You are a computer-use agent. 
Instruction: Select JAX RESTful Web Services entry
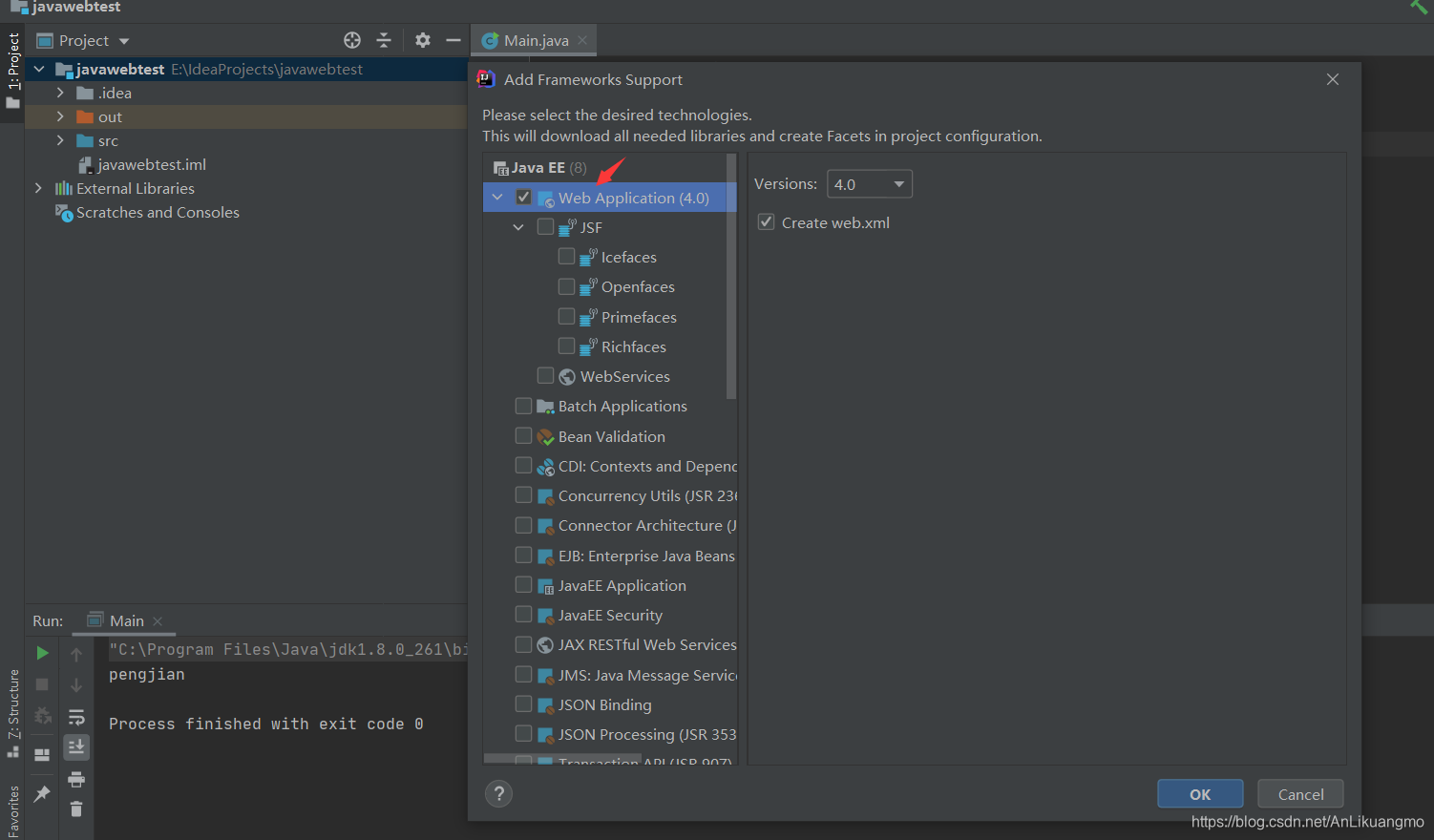[647, 644]
